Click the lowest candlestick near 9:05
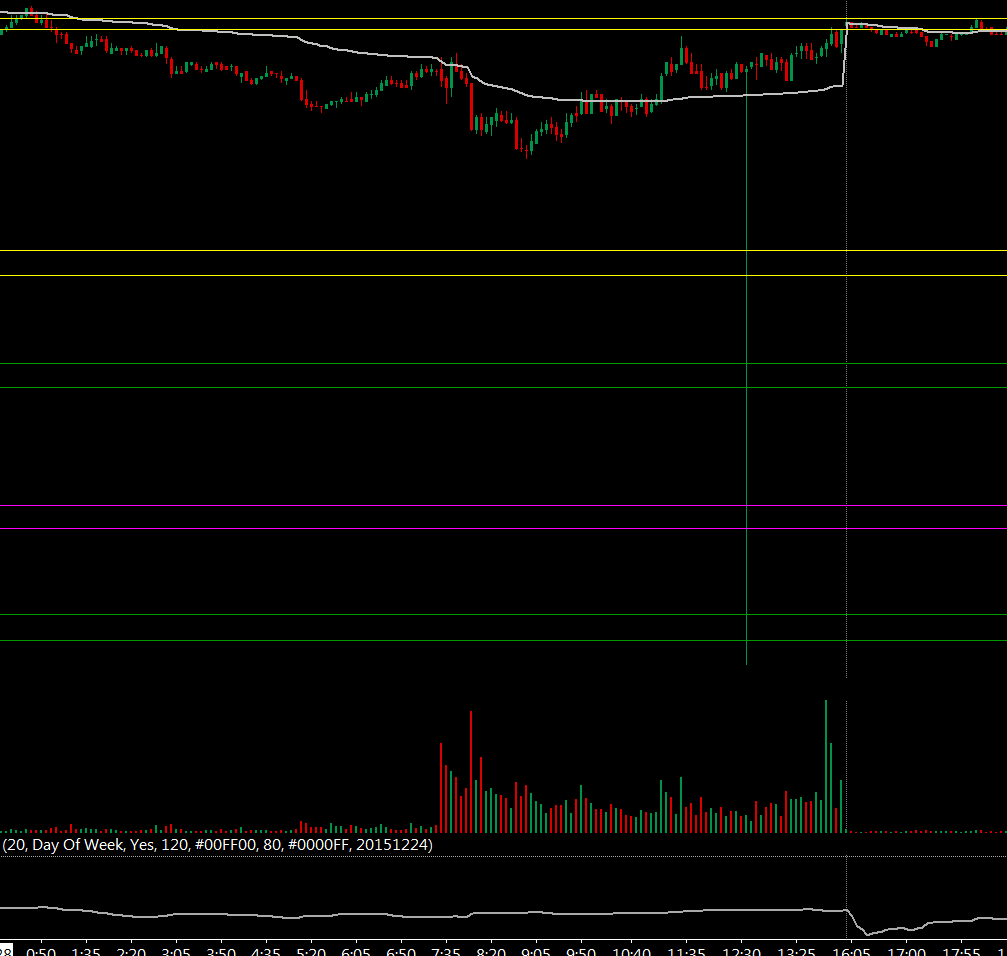1007x956 pixels. (527, 152)
